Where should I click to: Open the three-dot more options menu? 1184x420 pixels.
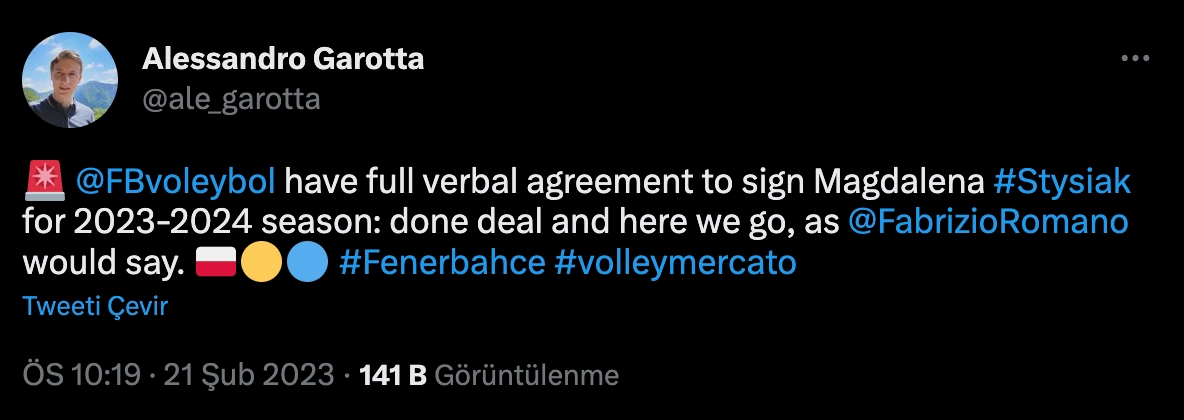coord(1135,60)
